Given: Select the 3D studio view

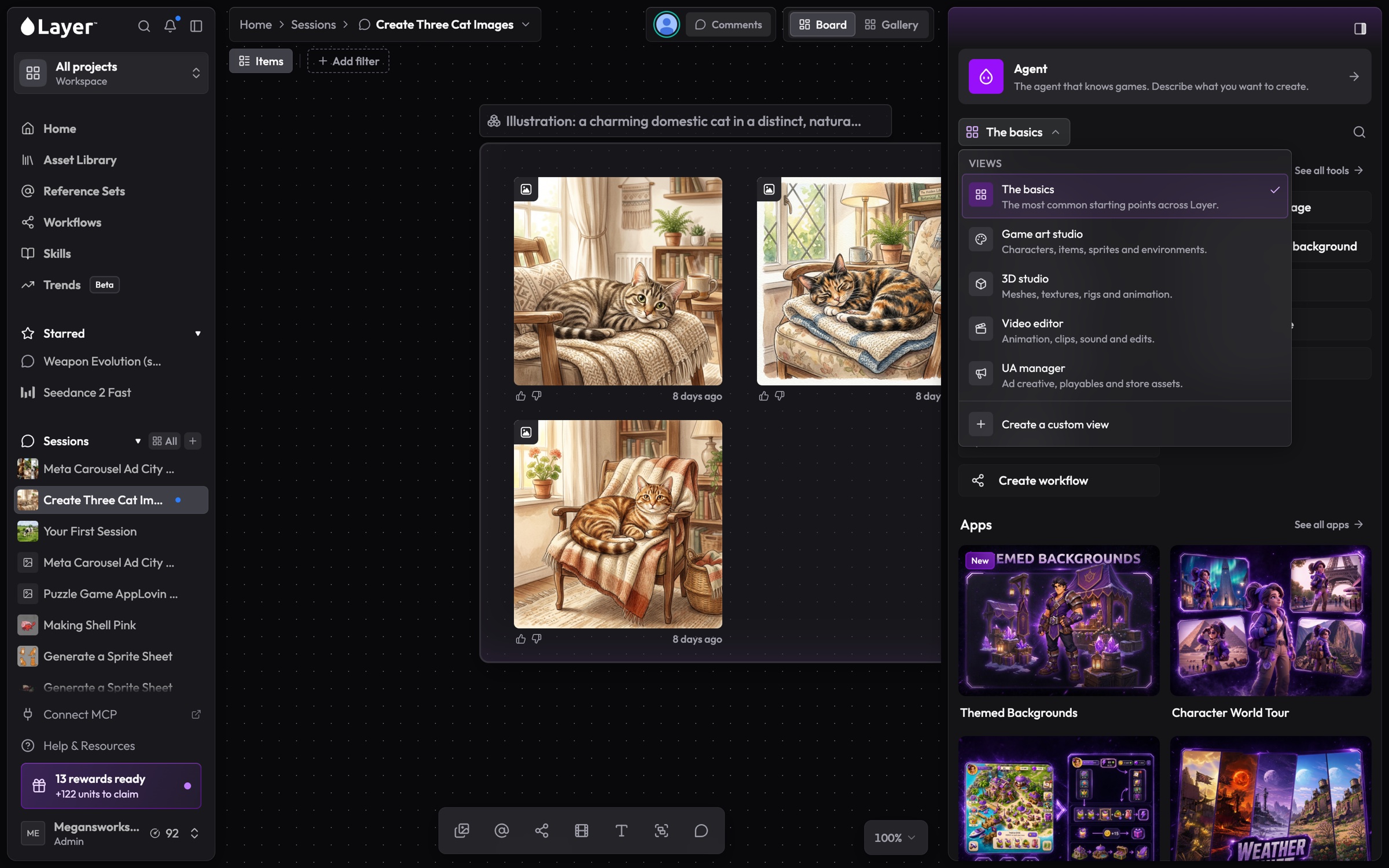Looking at the screenshot, I should tap(1125, 286).
